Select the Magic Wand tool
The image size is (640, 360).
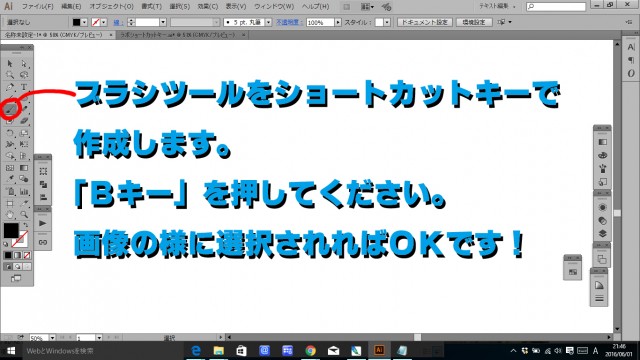(x=10, y=75)
